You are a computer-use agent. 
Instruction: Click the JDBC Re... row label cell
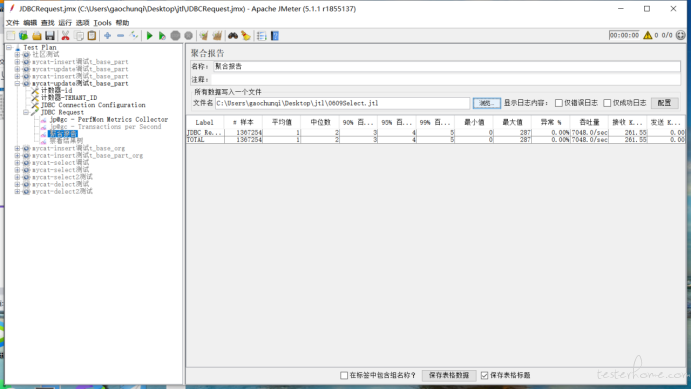coord(205,132)
